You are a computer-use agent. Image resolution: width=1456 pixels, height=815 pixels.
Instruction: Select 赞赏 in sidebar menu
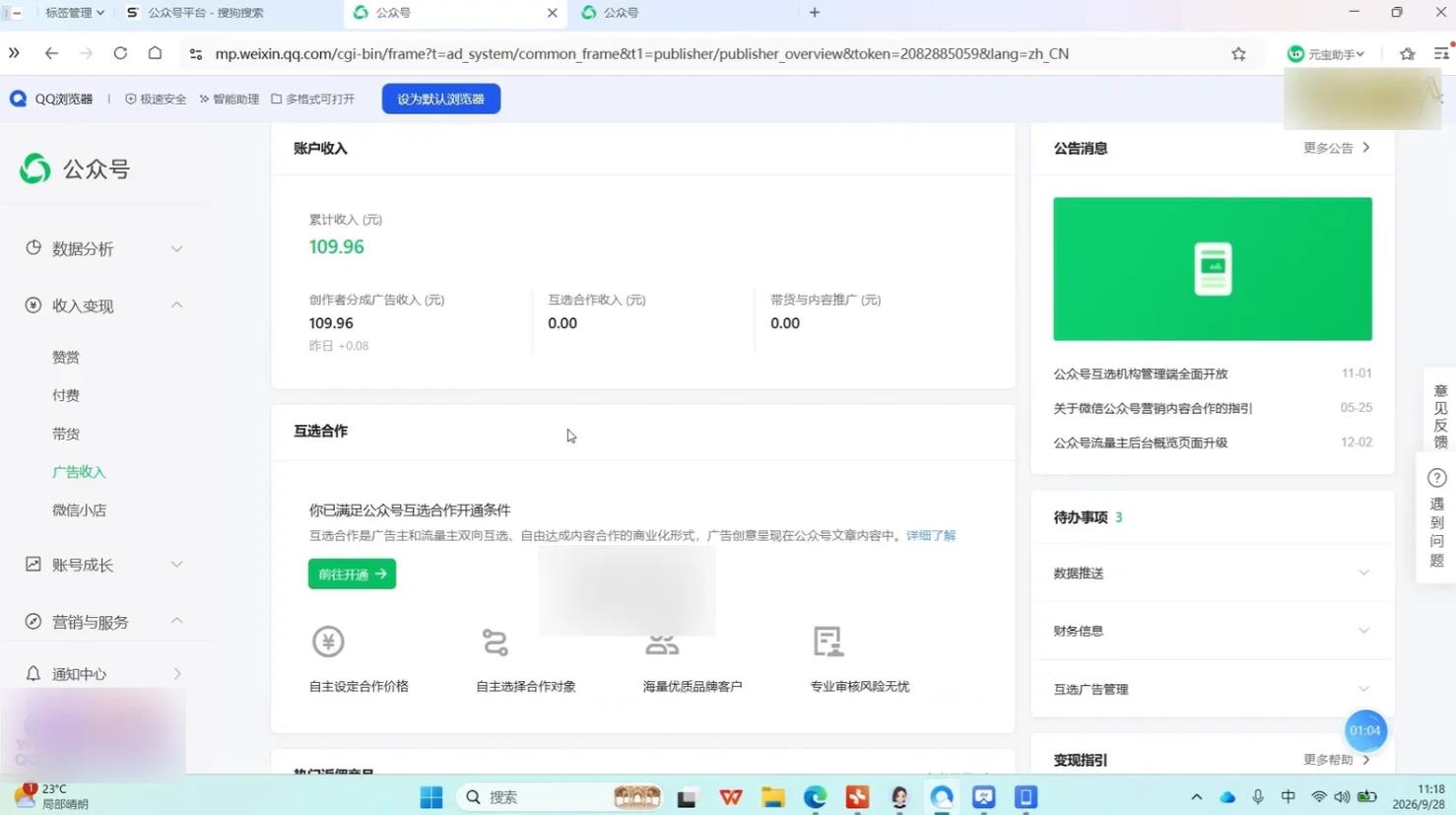coord(66,357)
